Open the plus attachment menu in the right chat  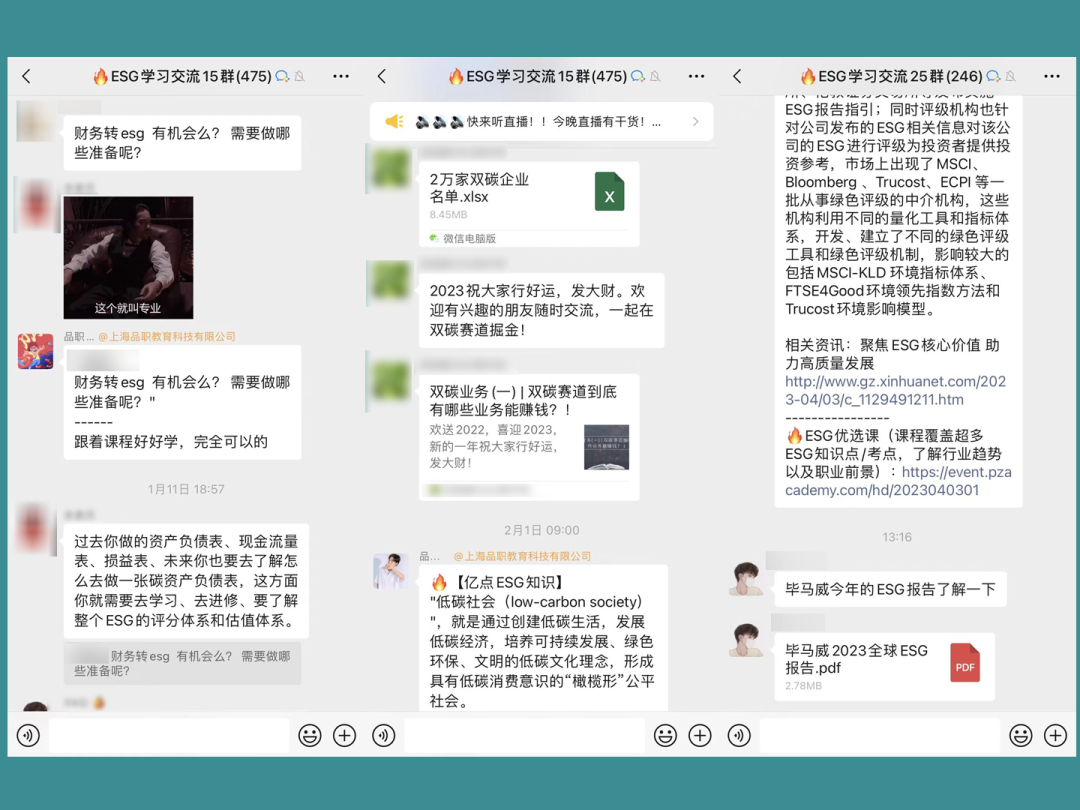1053,735
